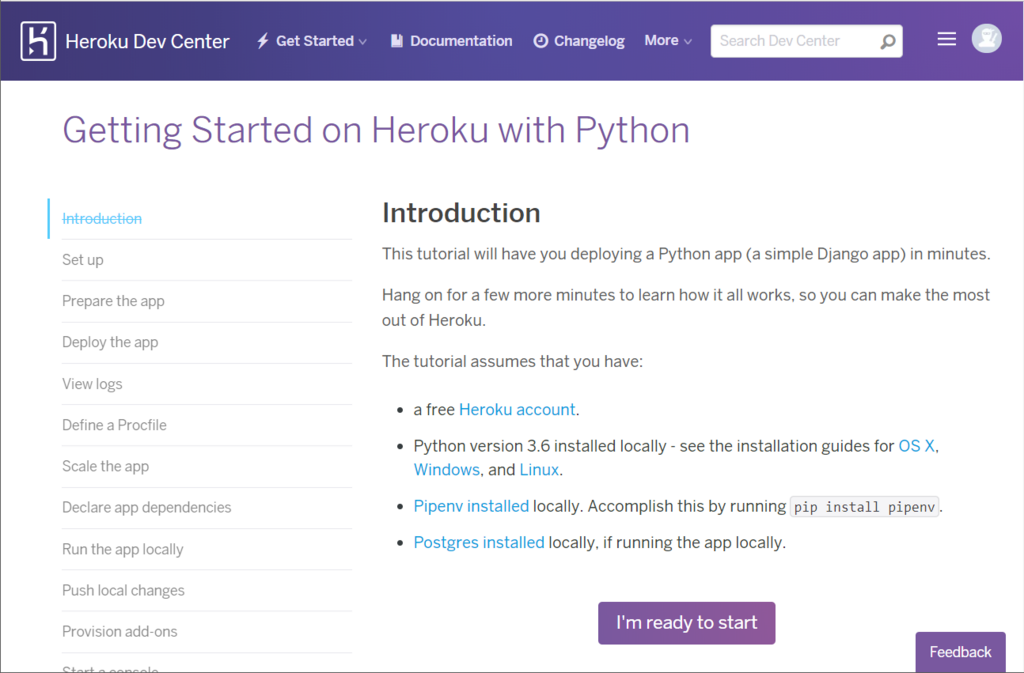
Task: Open the Linux installation guide link
Action: tap(539, 470)
